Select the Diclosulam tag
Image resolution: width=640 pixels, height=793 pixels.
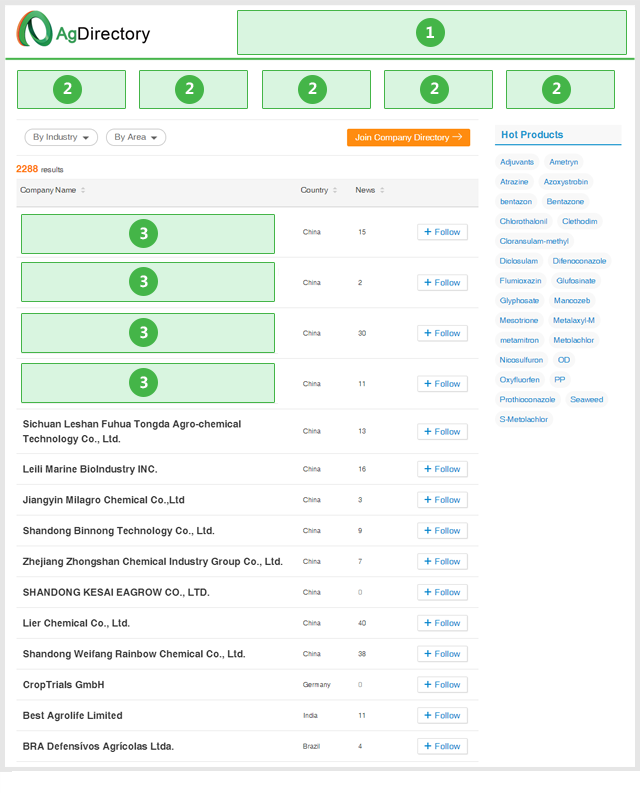[x=519, y=261]
